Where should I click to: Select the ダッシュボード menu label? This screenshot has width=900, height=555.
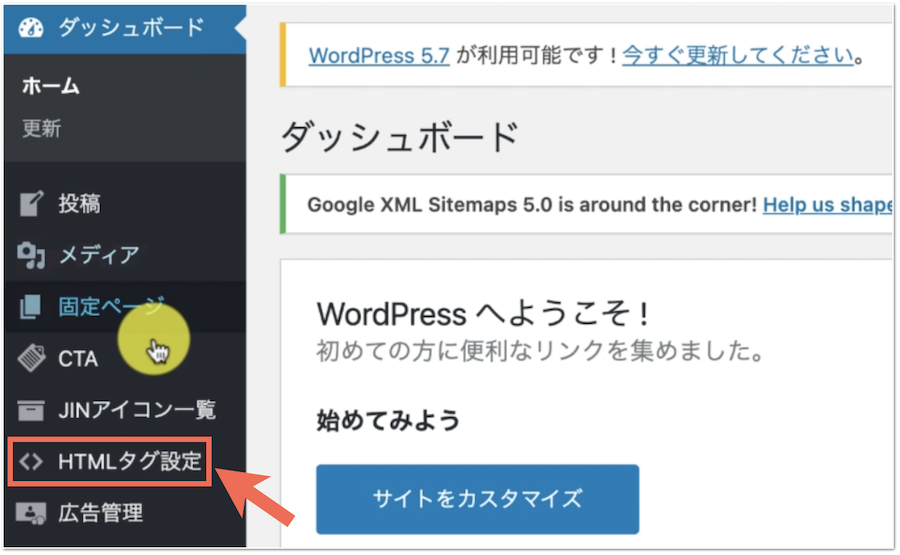point(131,27)
